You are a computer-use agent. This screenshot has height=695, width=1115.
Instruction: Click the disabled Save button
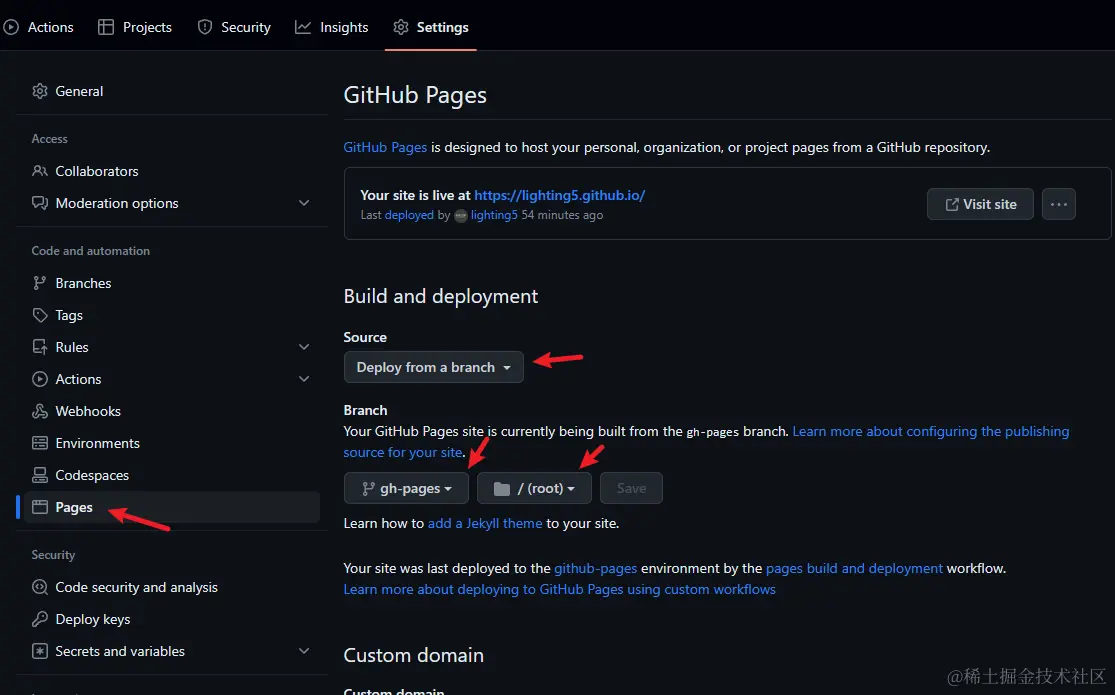click(x=631, y=488)
